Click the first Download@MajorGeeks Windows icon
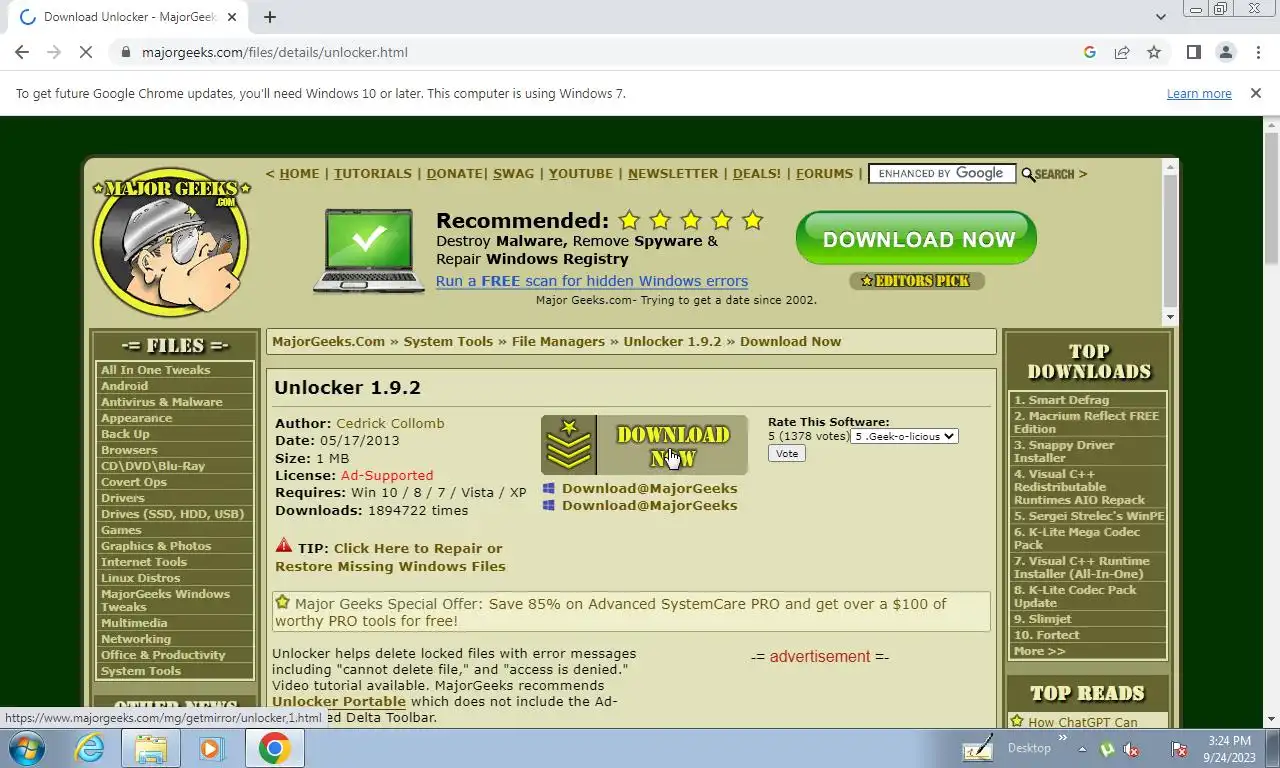The image size is (1280, 768). point(548,489)
